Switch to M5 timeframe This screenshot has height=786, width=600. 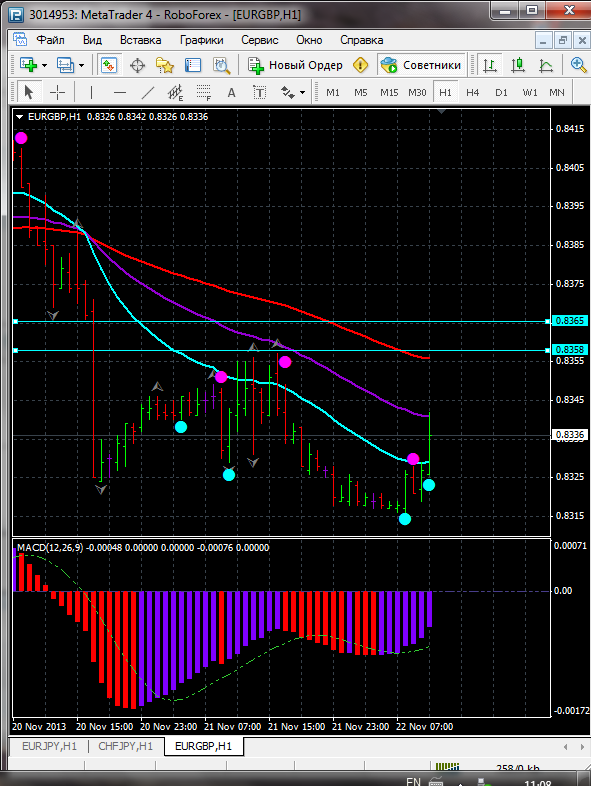[x=361, y=92]
